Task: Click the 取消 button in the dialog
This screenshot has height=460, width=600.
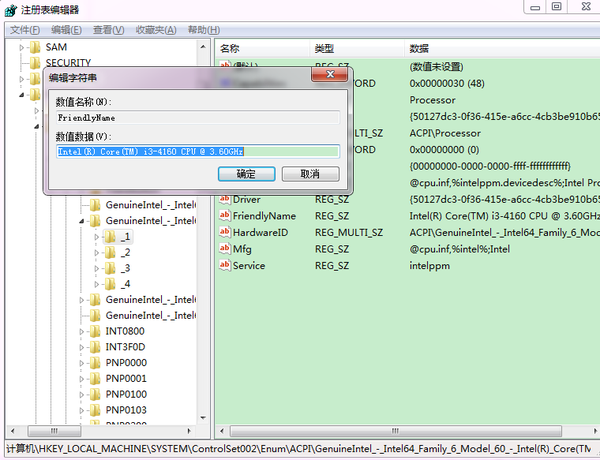Action: (310, 174)
